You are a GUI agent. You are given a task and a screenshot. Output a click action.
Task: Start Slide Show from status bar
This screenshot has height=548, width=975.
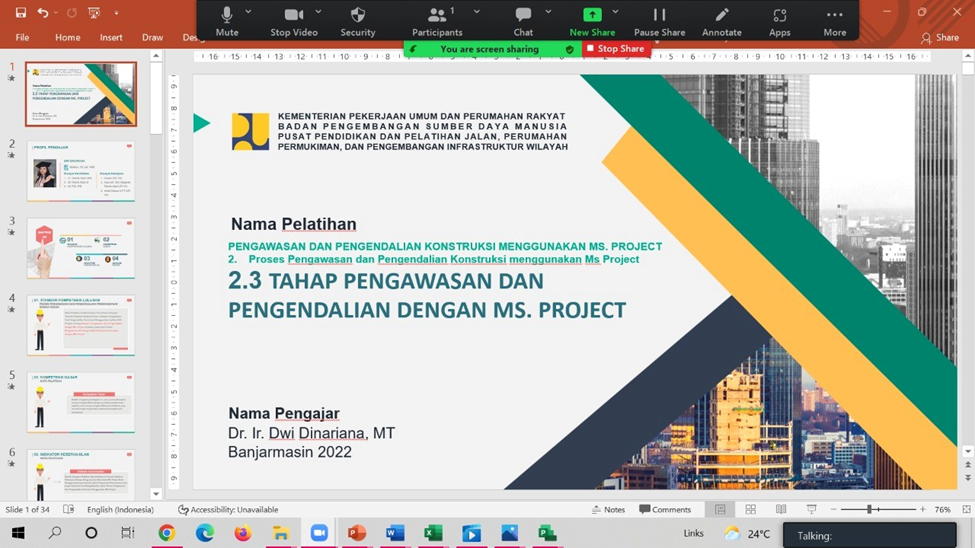(811, 509)
